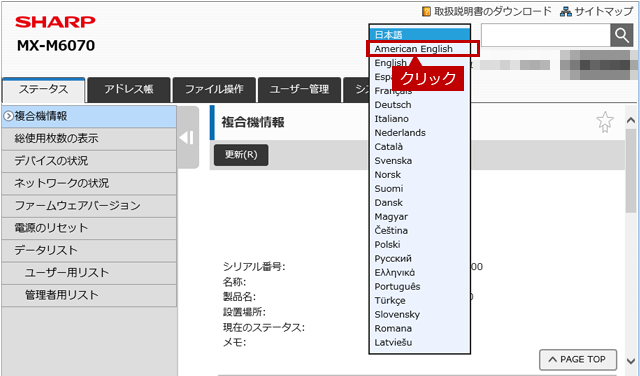The height and width of the screenshot is (376, 640).
Task: Choose Norsk from the language list
Action: coord(420,175)
